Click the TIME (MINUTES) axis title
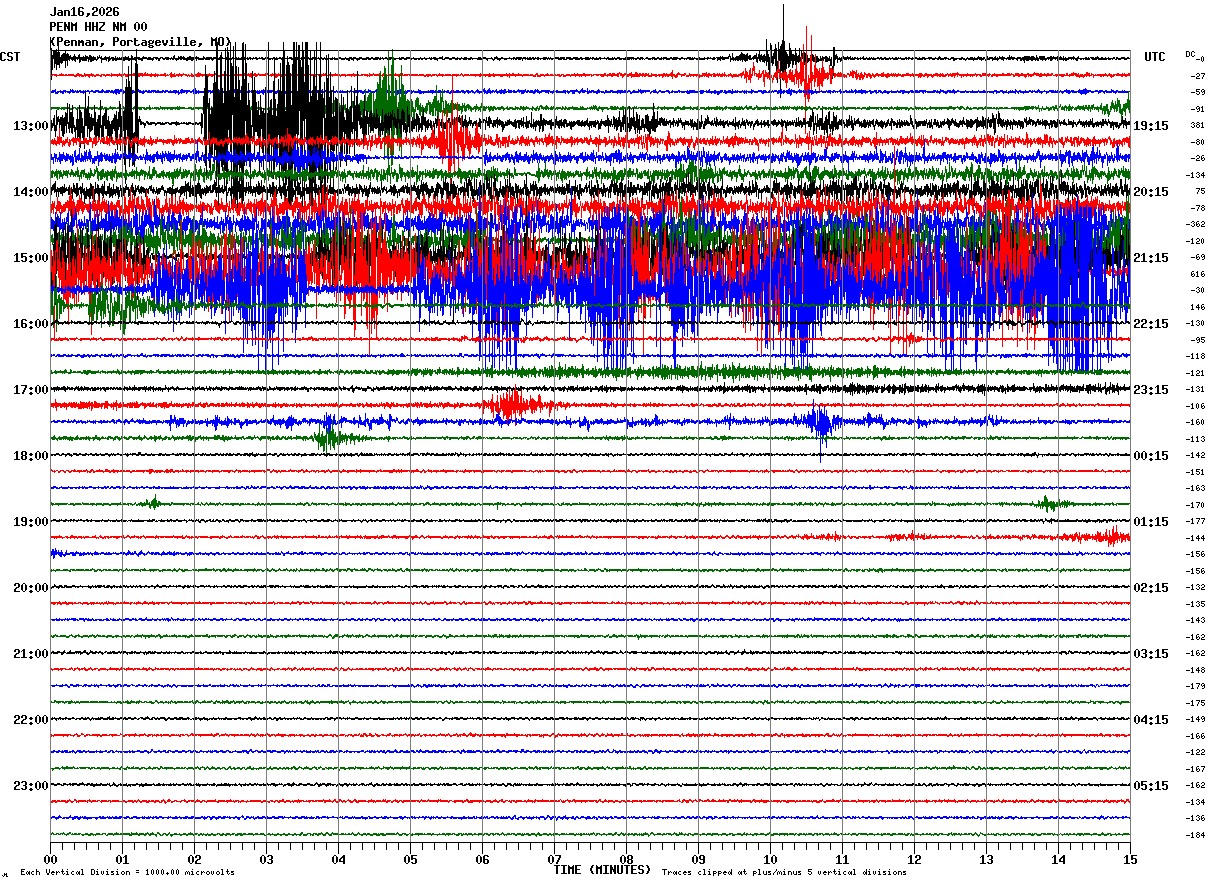Viewport: 1210px width, 886px height. coord(602,870)
